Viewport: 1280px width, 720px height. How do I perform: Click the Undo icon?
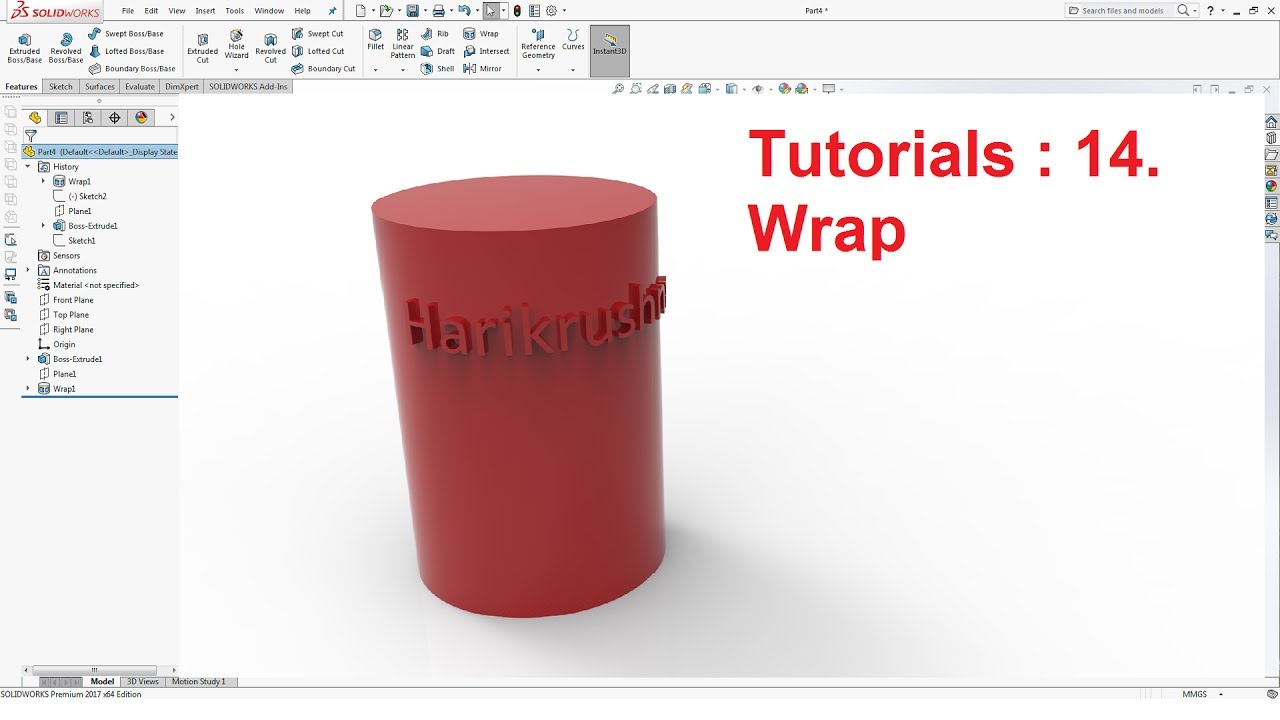point(464,11)
